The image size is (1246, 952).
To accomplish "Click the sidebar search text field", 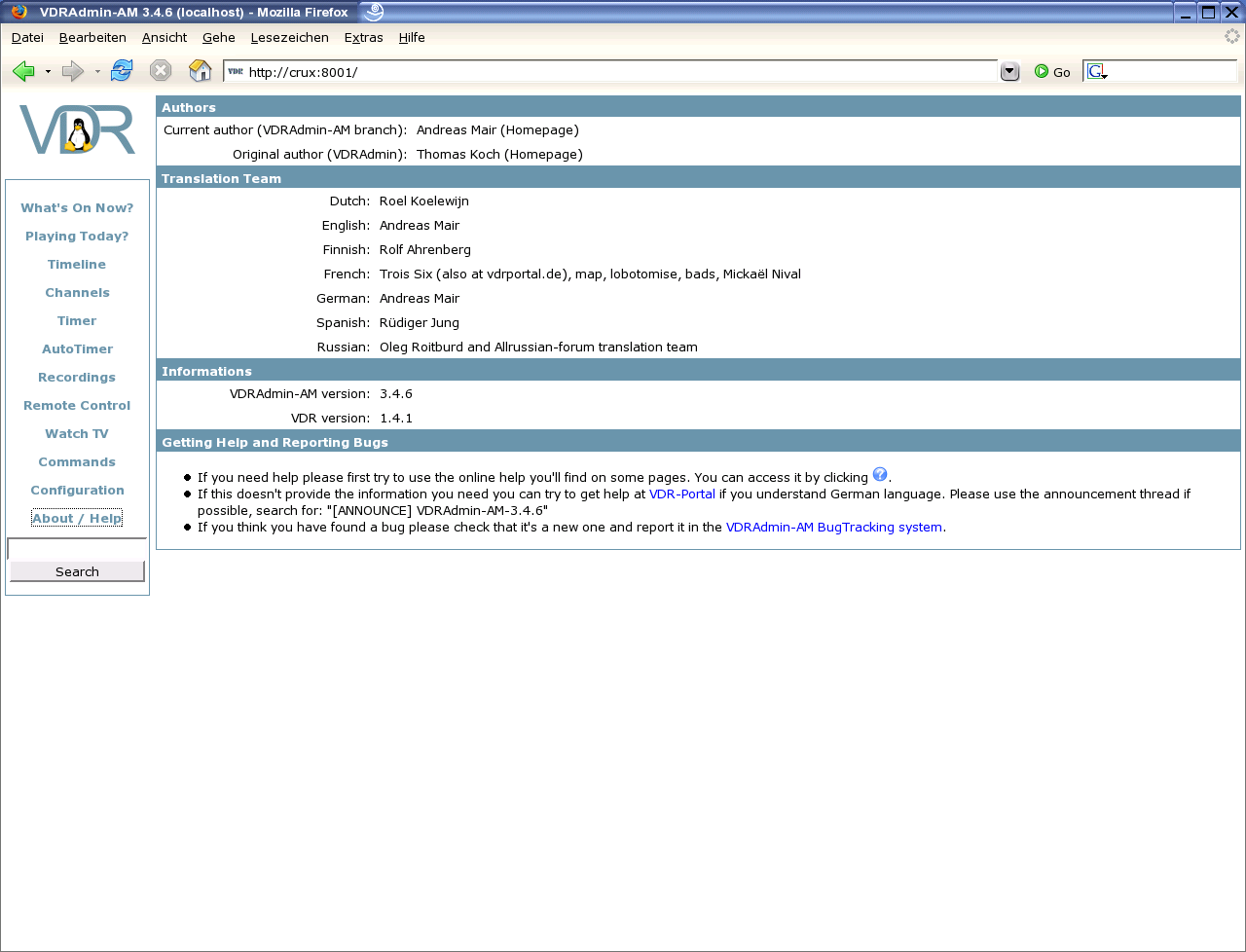I will coord(77,549).
